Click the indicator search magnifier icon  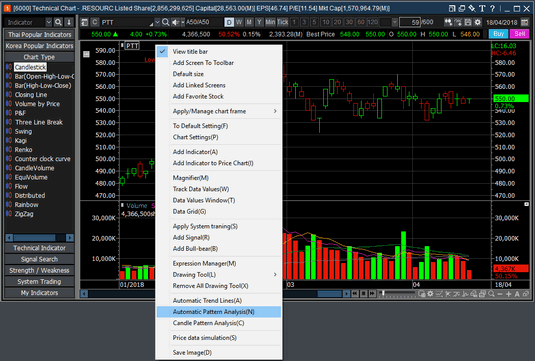click(x=58, y=22)
